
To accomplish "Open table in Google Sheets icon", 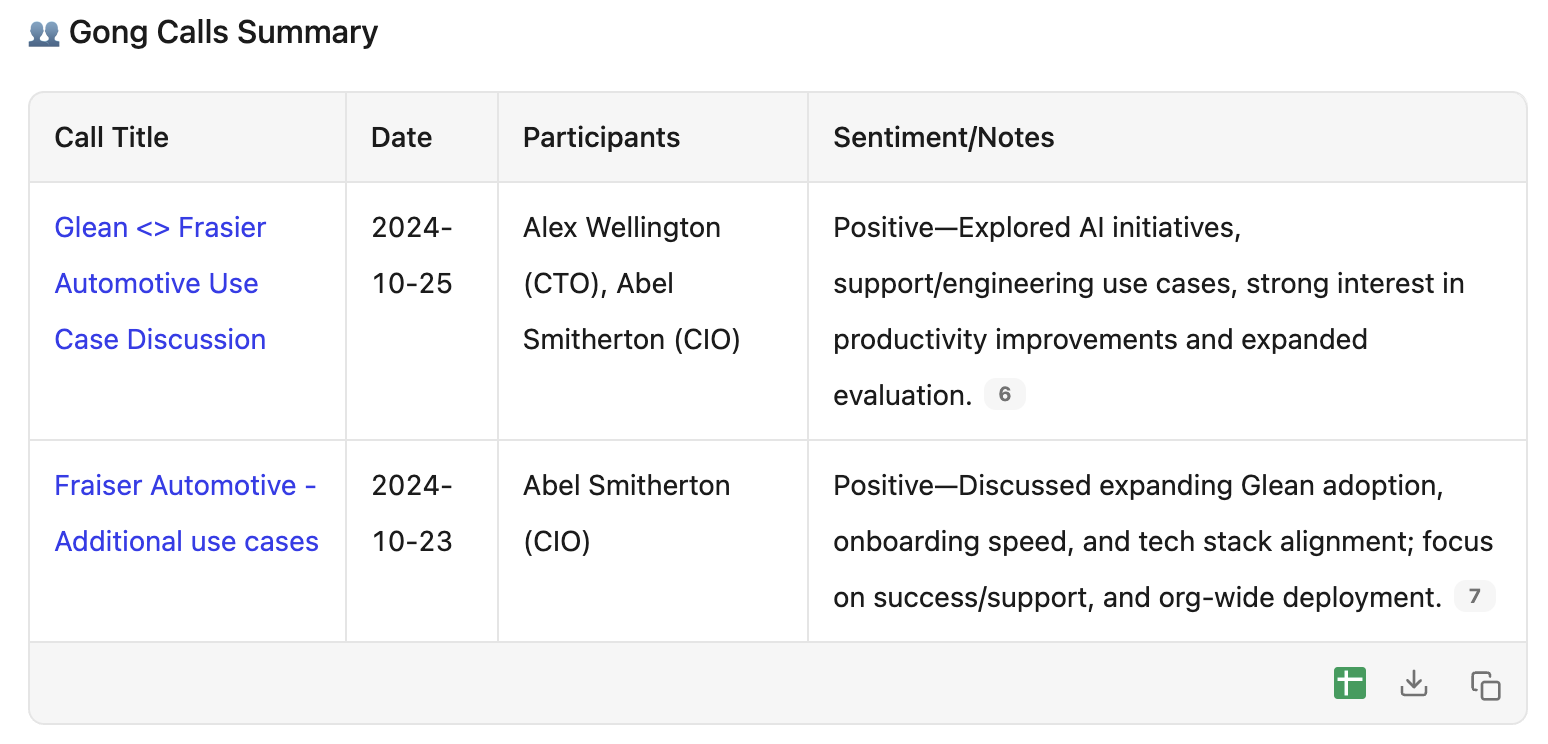I will coord(1350,684).
